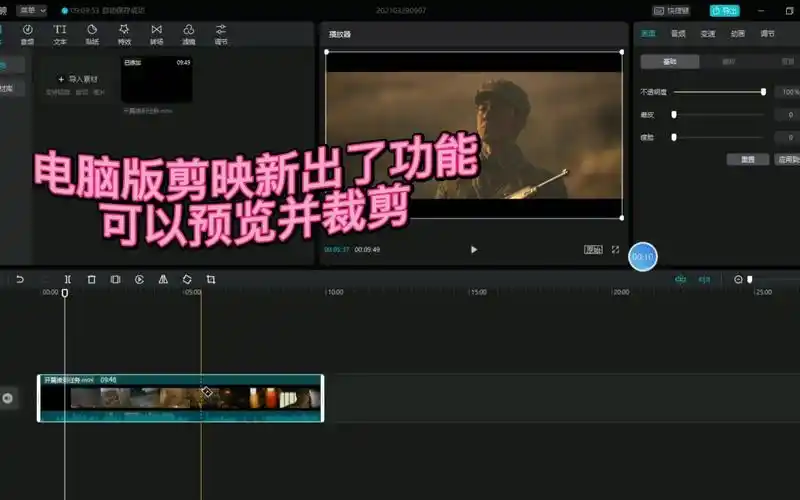
Task: Switch to the 调节 tab in properties panel
Action: (767, 34)
